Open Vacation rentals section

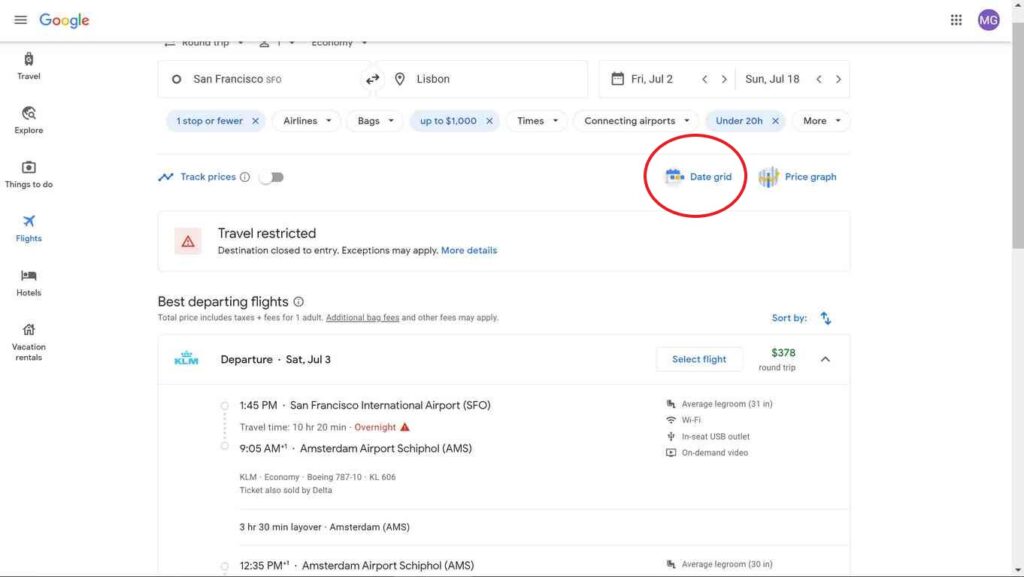(x=29, y=343)
